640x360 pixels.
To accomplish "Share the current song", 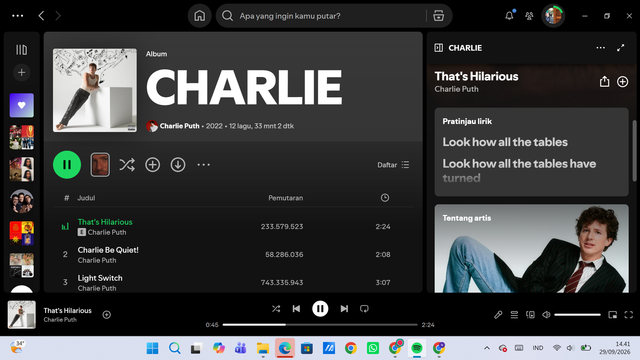I will tap(604, 82).
